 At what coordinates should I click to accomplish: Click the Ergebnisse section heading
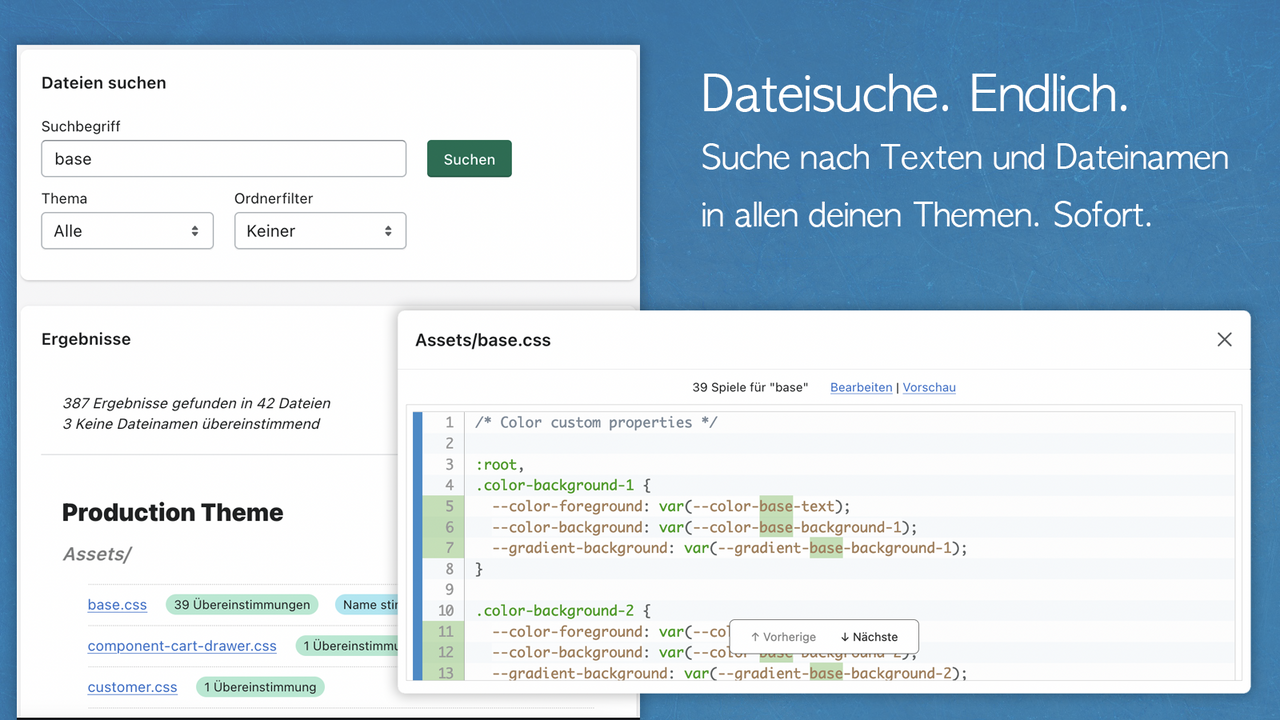click(86, 339)
